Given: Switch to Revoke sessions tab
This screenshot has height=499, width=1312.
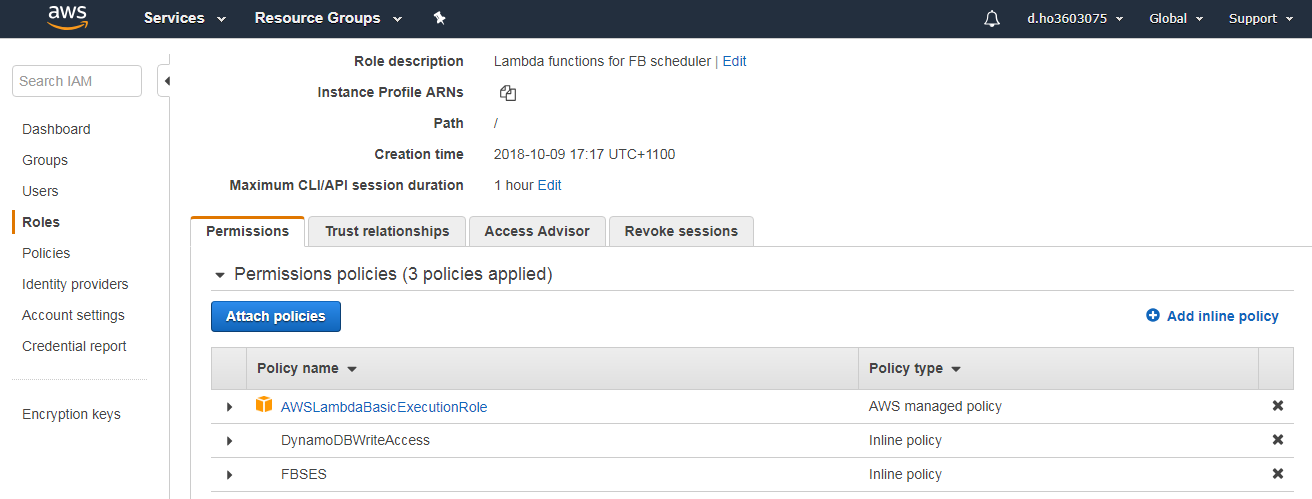Looking at the screenshot, I should (x=681, y=231).
